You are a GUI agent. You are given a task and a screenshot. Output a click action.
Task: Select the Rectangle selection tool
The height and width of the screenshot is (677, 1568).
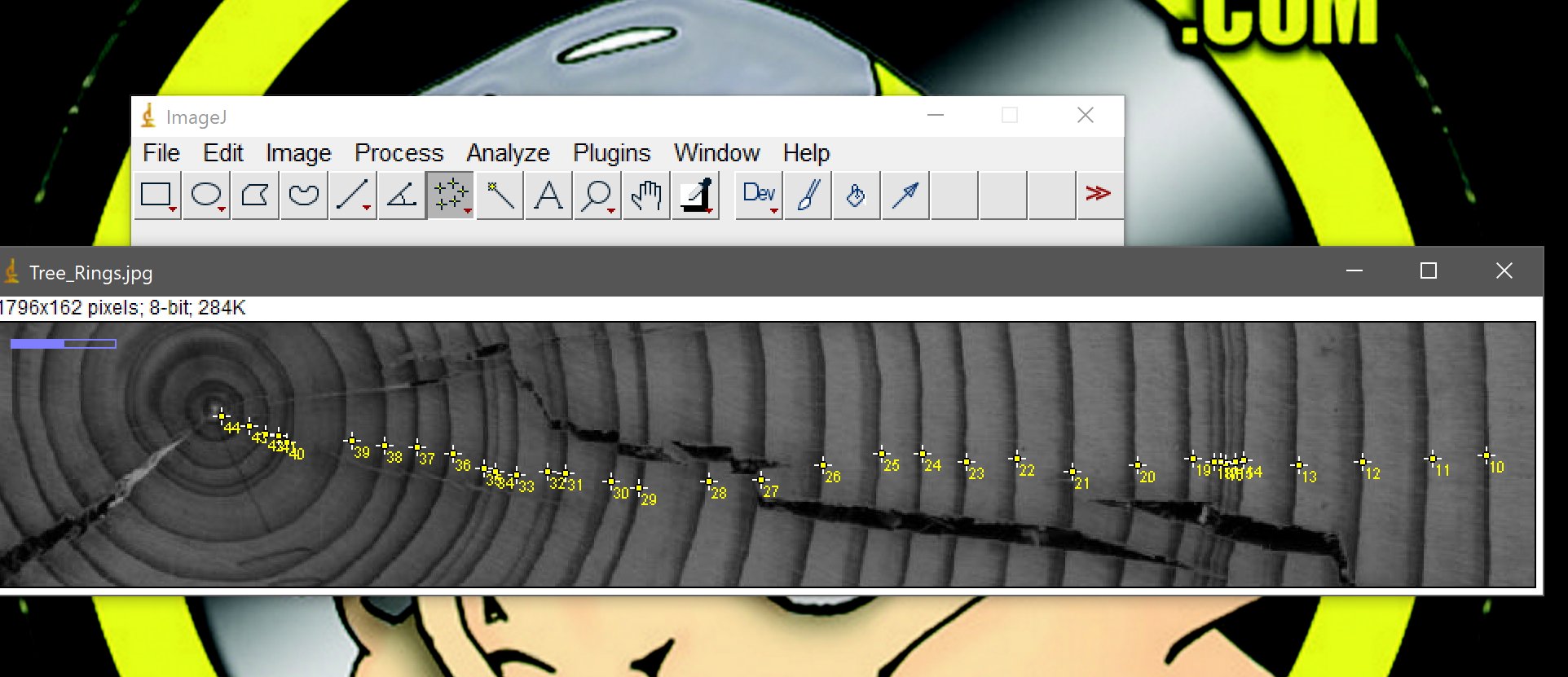click(x=157, y=196)
